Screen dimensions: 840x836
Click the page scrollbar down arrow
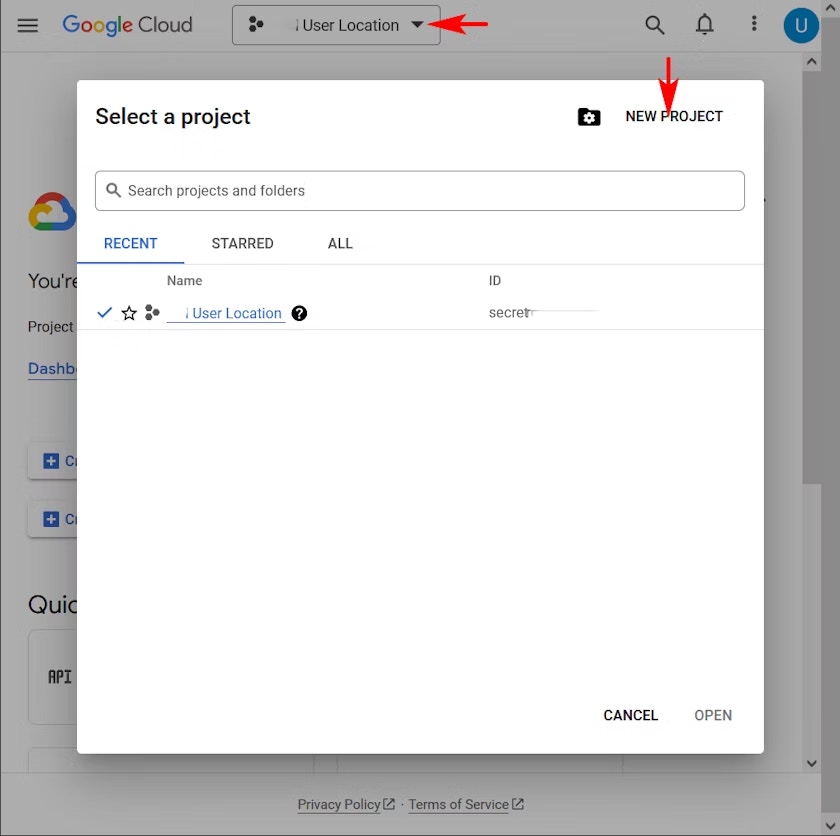[x=811, y=763]
